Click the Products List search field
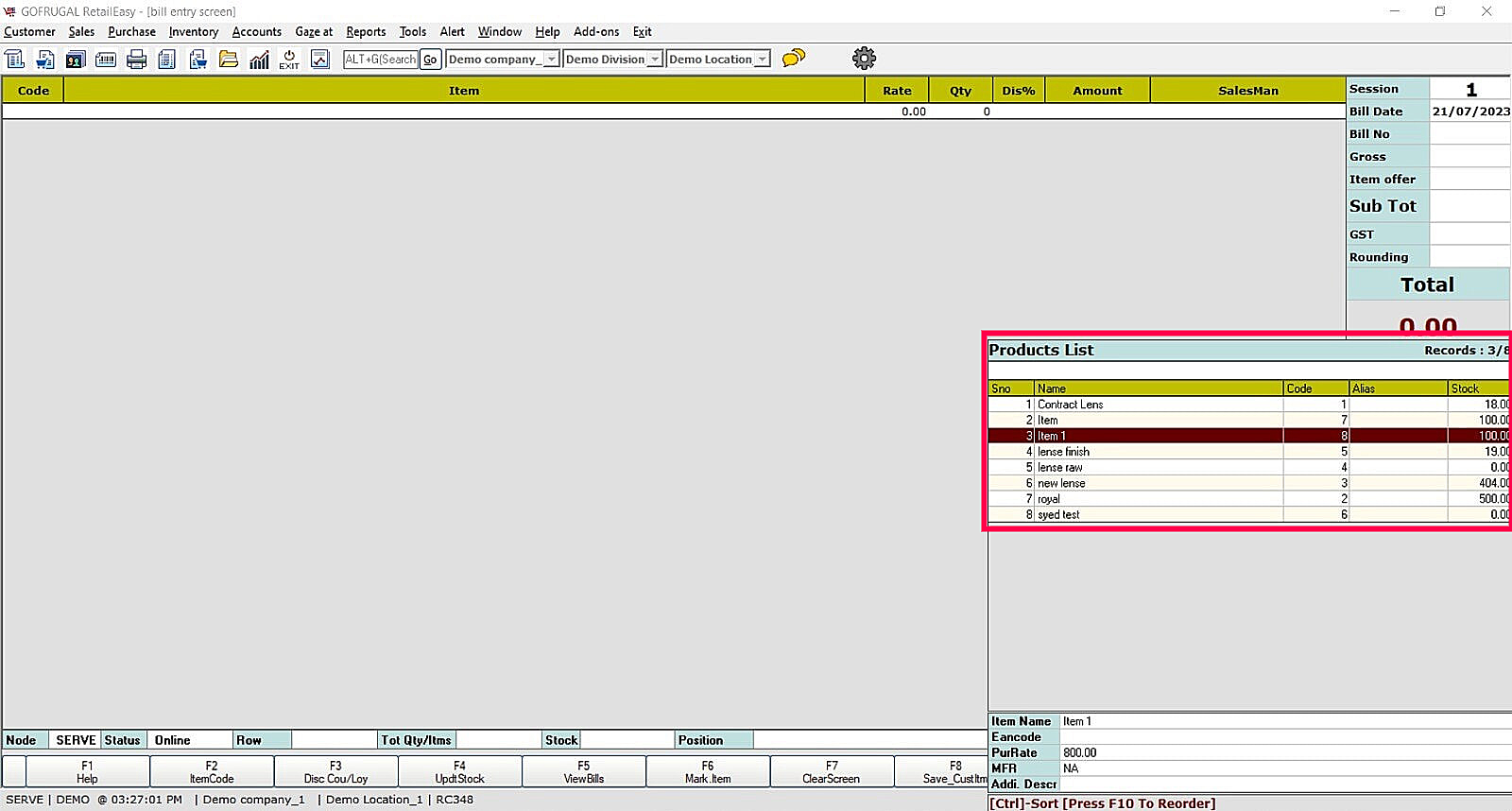1512x811 pixels. [x=1248, y=371]
